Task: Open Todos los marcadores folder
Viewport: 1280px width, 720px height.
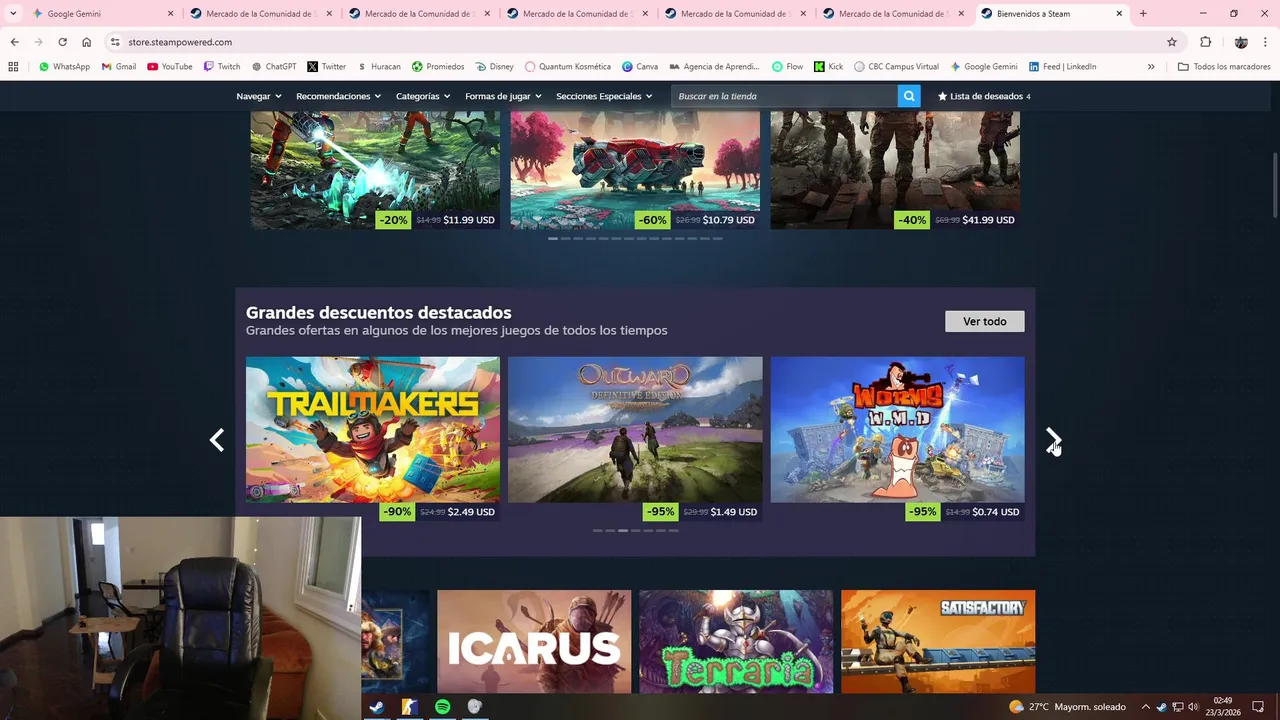Action: (1224, 67)
